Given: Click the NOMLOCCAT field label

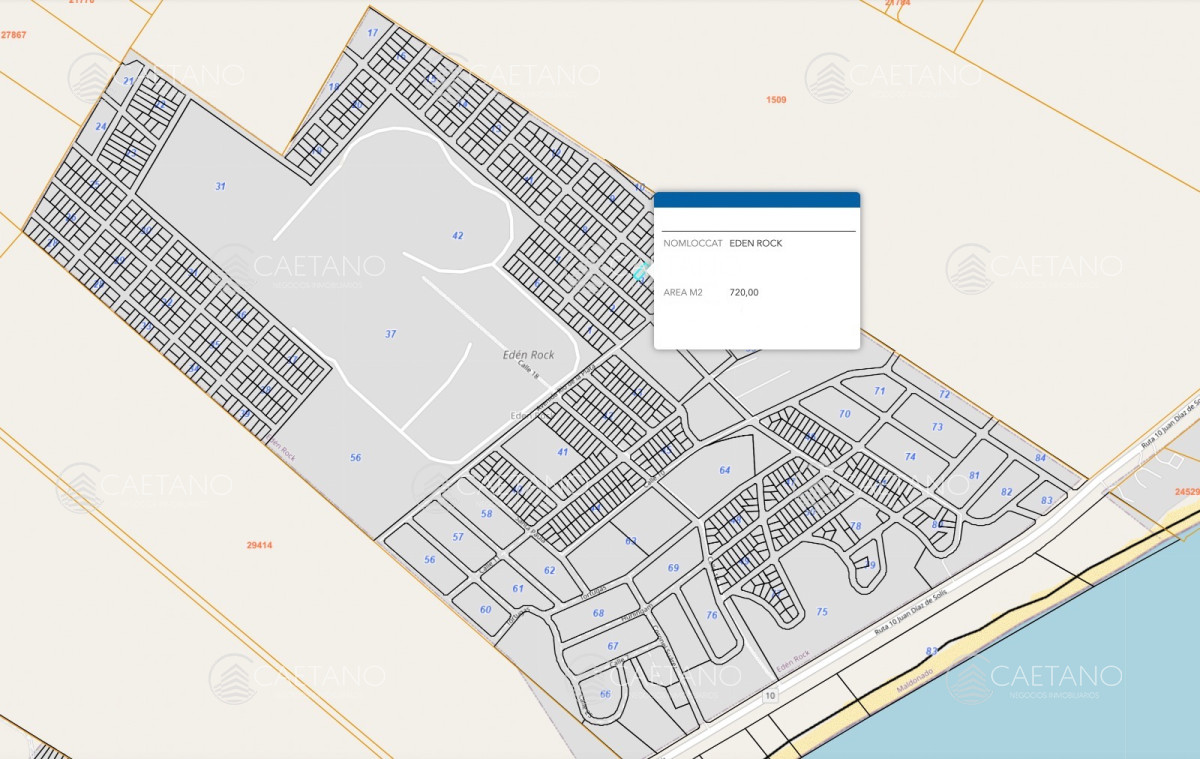Looking at the screenshot, I should coord(693,243).
